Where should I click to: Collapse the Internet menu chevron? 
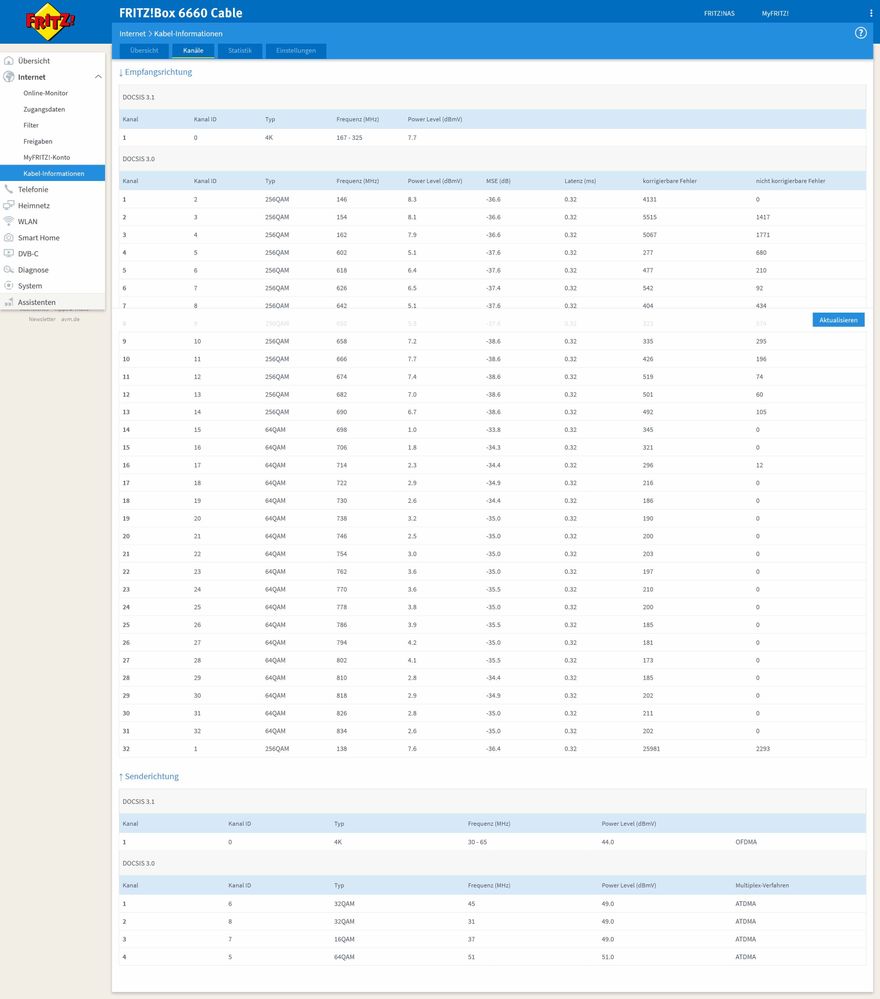[98, 77]
